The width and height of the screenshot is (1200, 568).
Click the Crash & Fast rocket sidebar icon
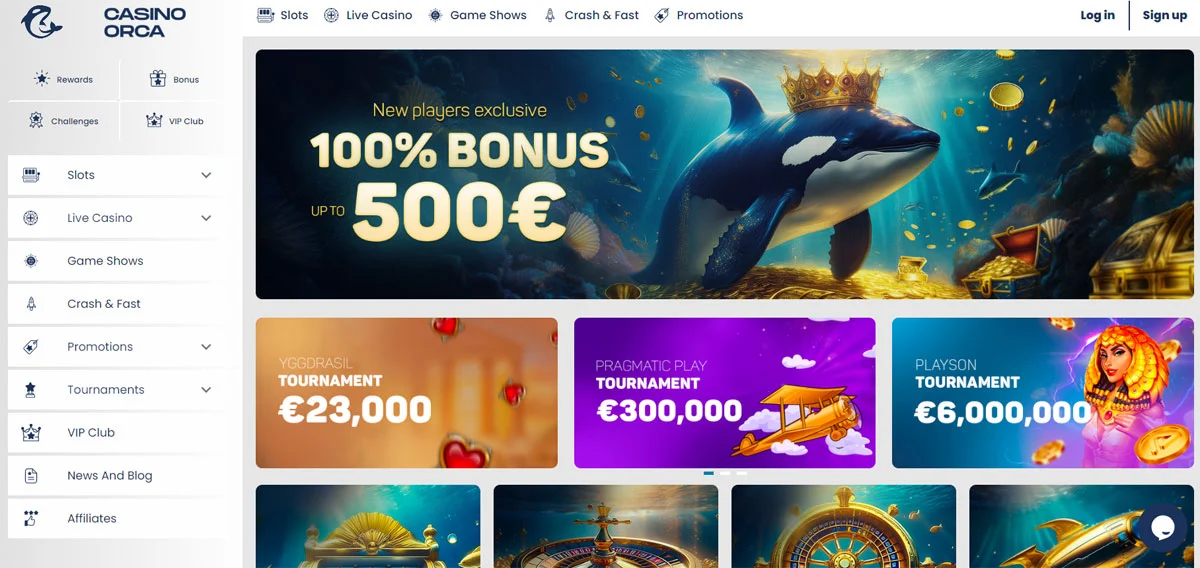[x=31, y=303]
